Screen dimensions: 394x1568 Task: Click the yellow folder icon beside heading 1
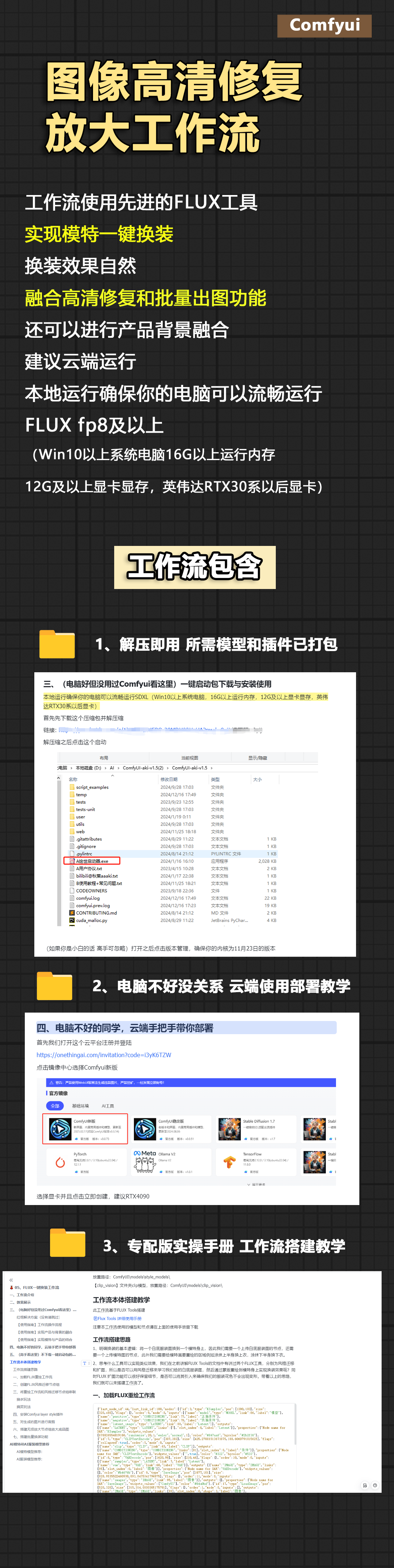[57, 644]
